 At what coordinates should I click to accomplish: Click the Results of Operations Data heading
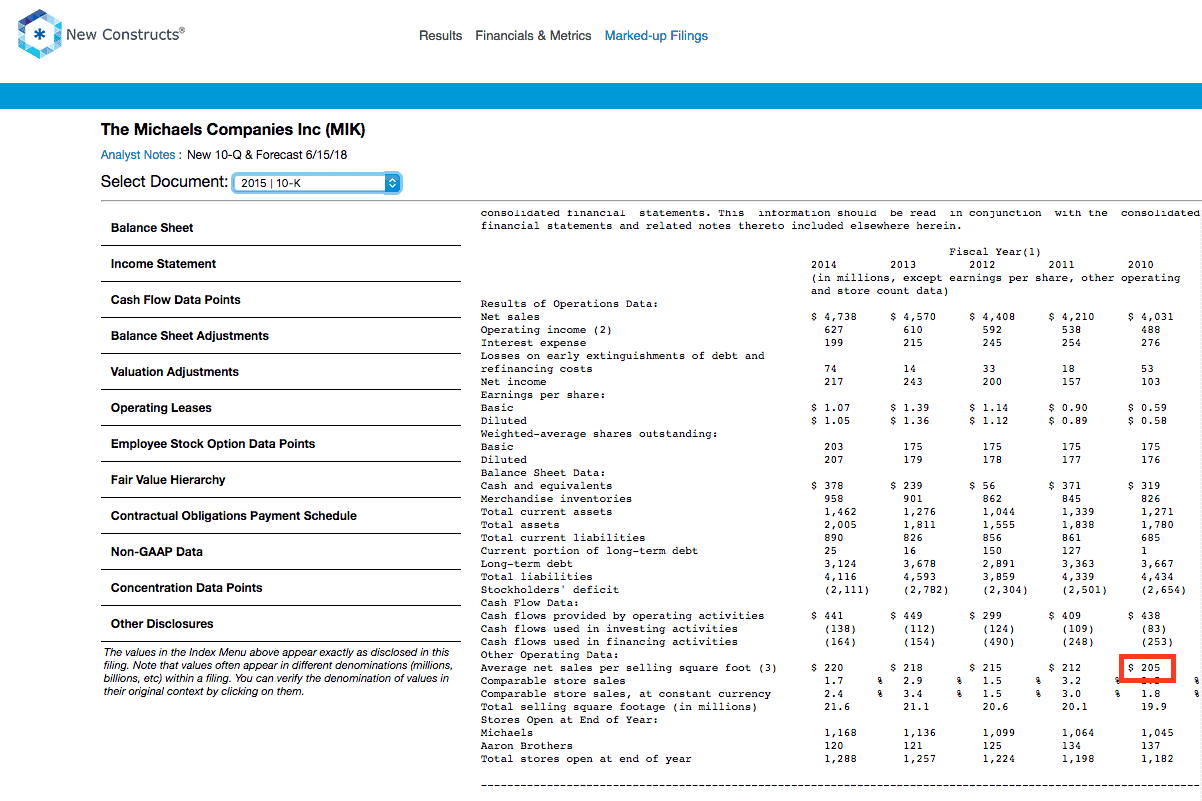570,304
